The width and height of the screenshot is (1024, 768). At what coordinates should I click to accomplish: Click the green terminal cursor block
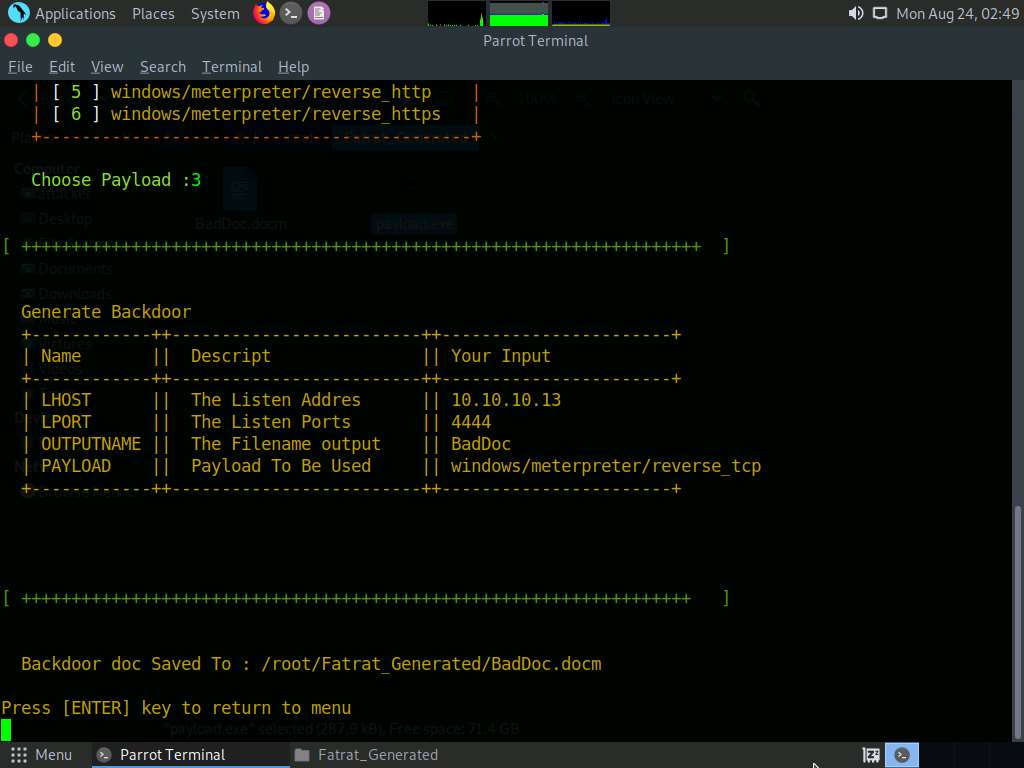(6, 730)
